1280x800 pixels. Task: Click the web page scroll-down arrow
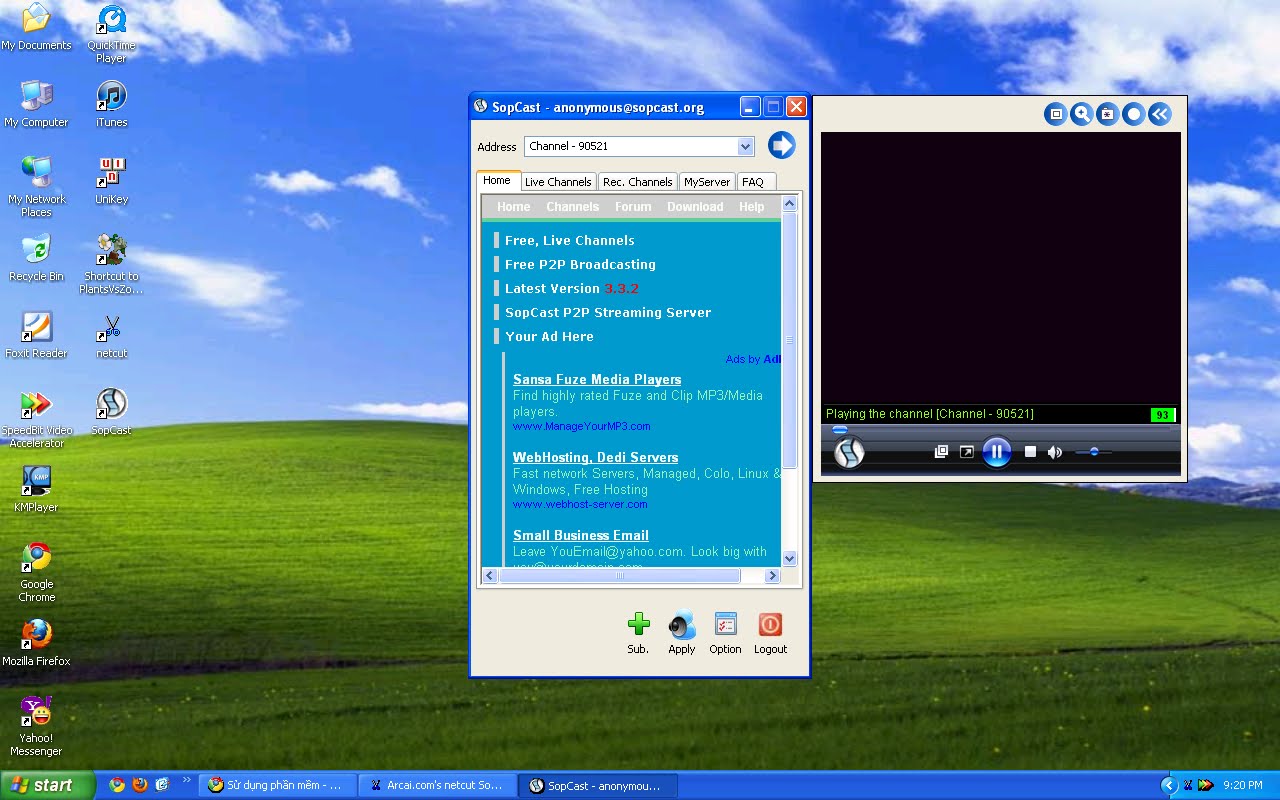(x=789, y=559)
